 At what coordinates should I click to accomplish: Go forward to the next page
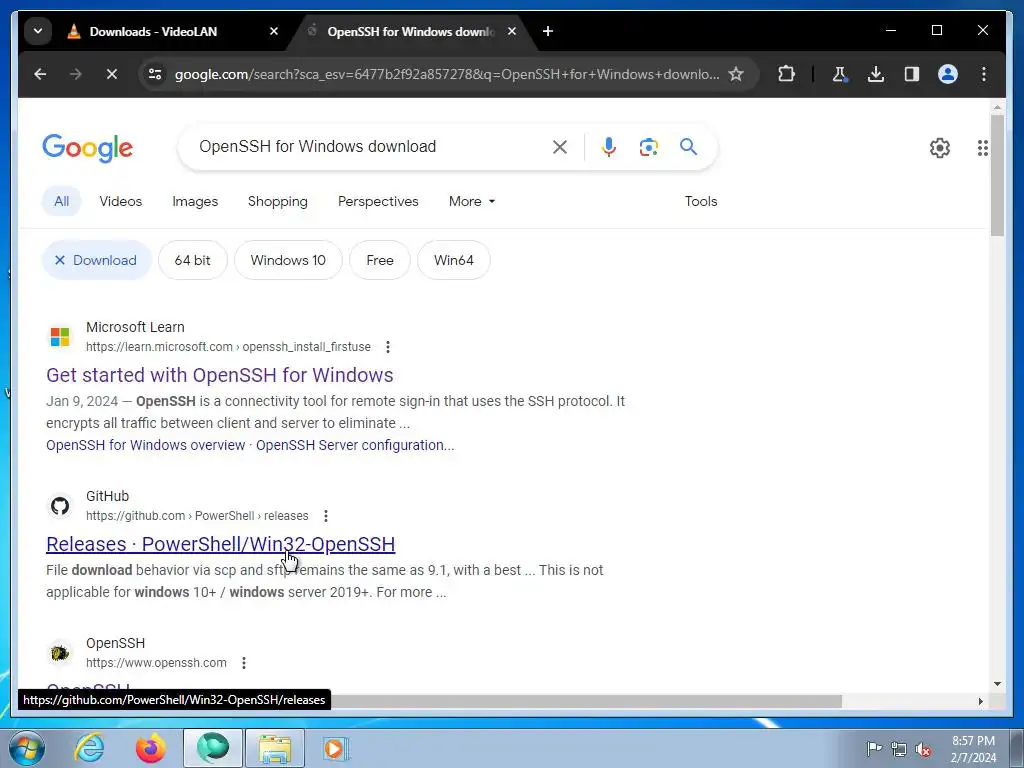[x=76, y=74]
